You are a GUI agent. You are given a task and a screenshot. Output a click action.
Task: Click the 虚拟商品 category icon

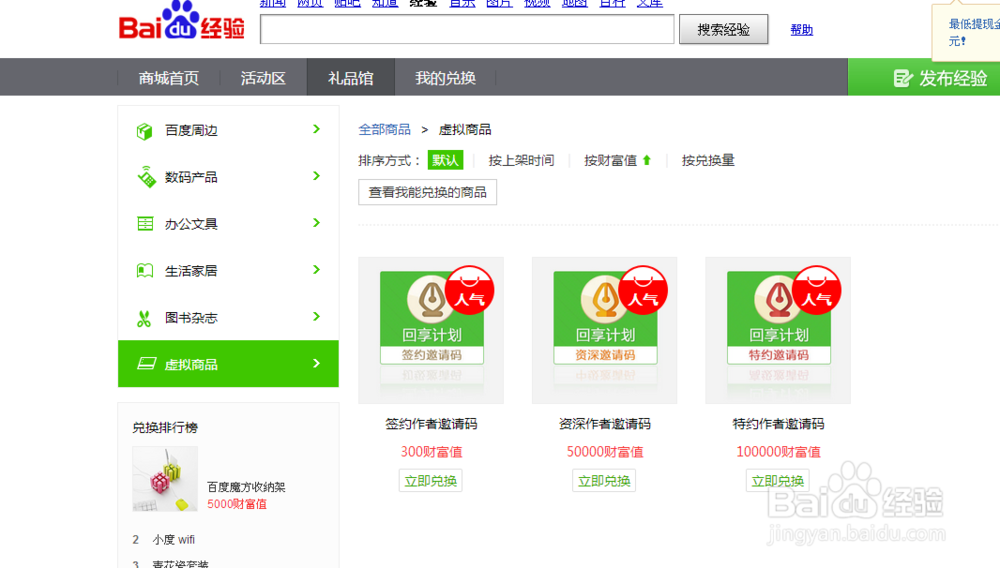tap(146, 363)
